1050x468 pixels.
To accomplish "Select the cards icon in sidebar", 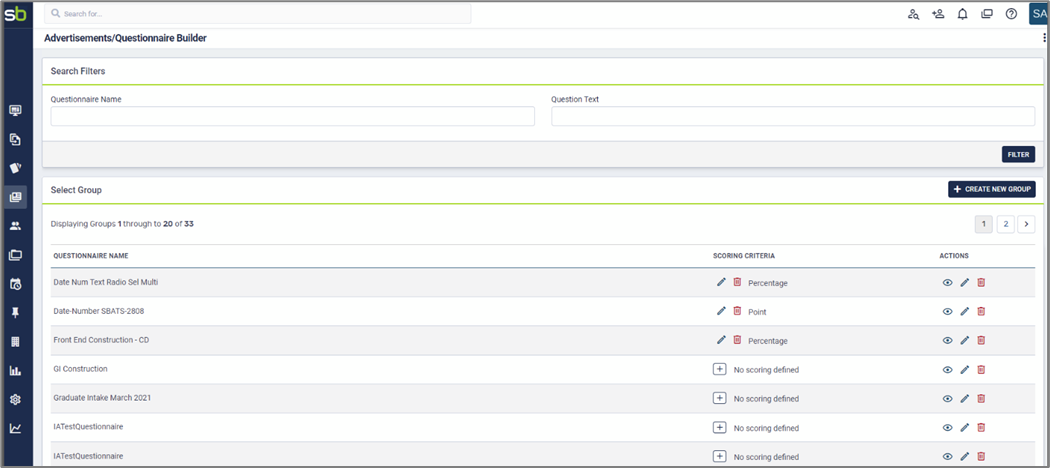I will tap(15, 167).
